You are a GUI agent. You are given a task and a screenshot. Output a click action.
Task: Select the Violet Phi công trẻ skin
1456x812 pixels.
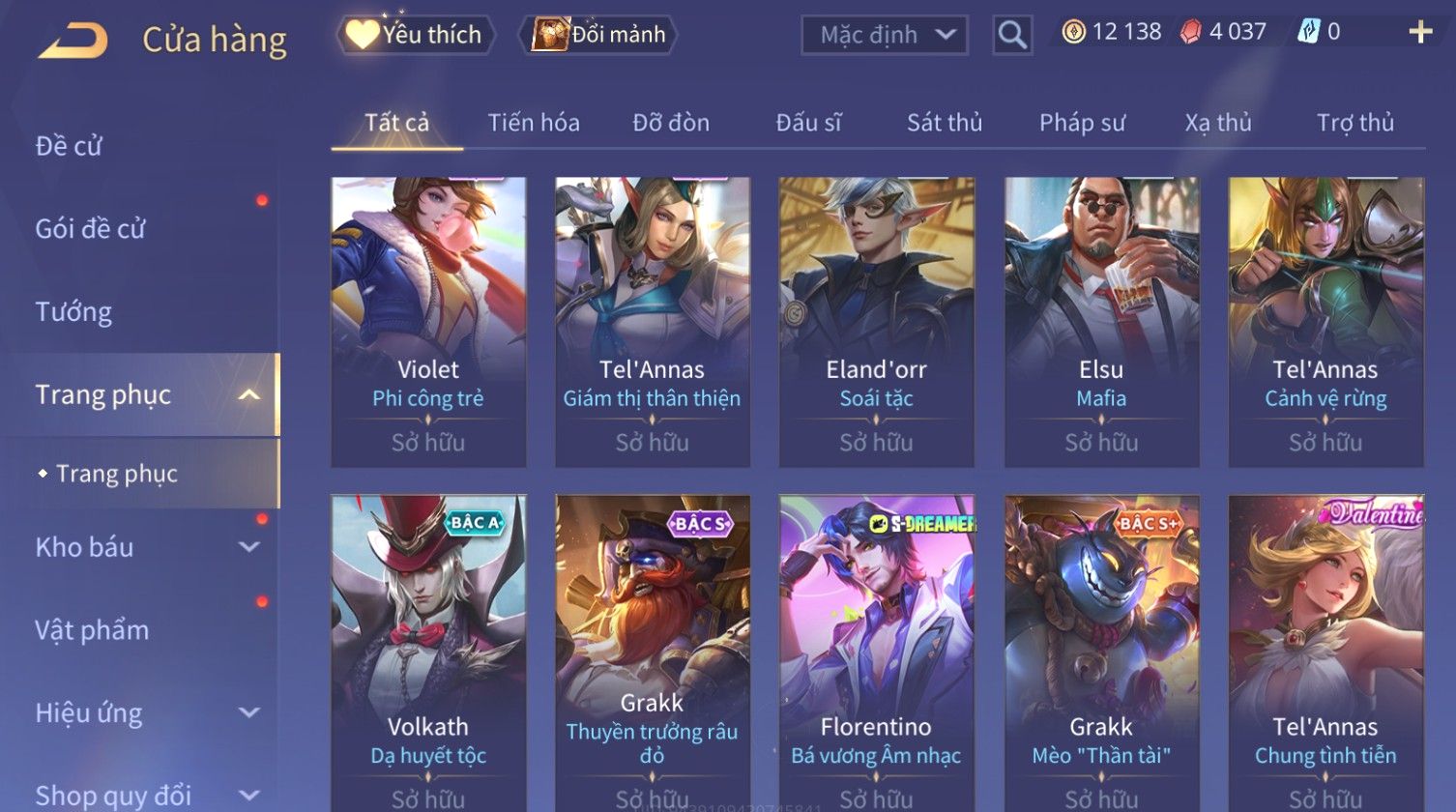428,322
